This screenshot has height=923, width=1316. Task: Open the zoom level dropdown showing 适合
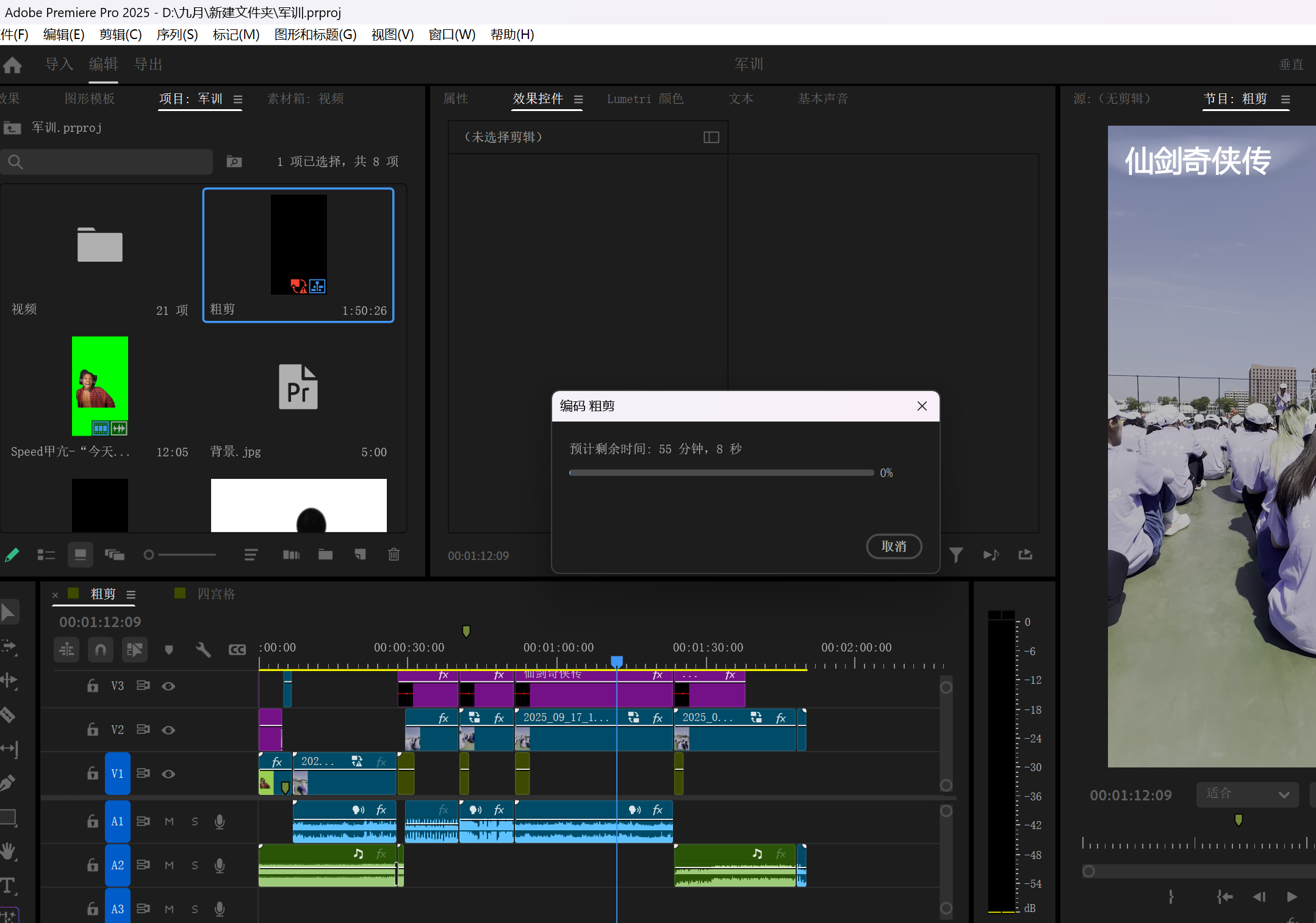coord(1247,794)
